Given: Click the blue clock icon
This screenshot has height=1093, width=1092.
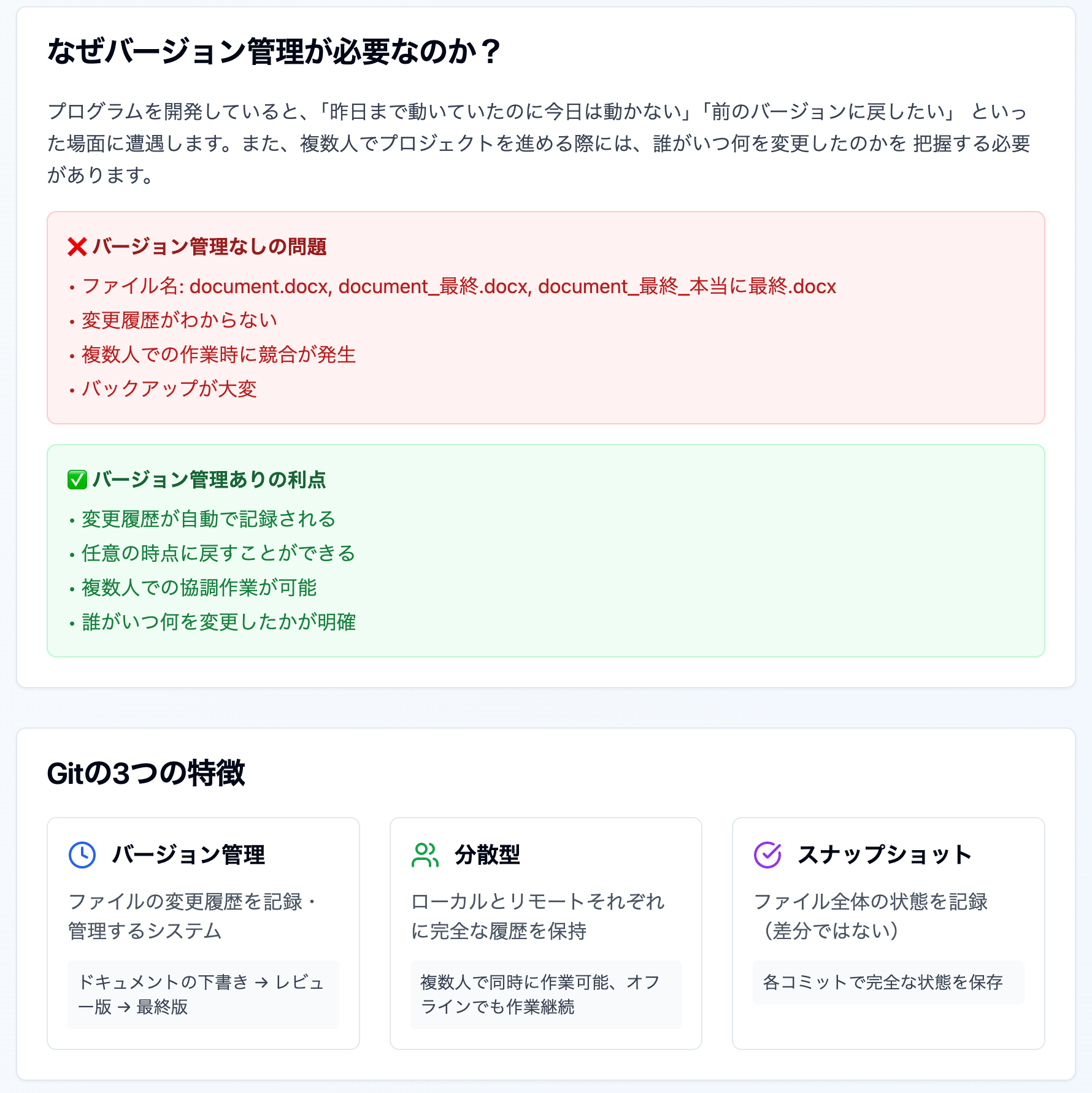Looking at the screenshot, I should click(x=82, y=854).
